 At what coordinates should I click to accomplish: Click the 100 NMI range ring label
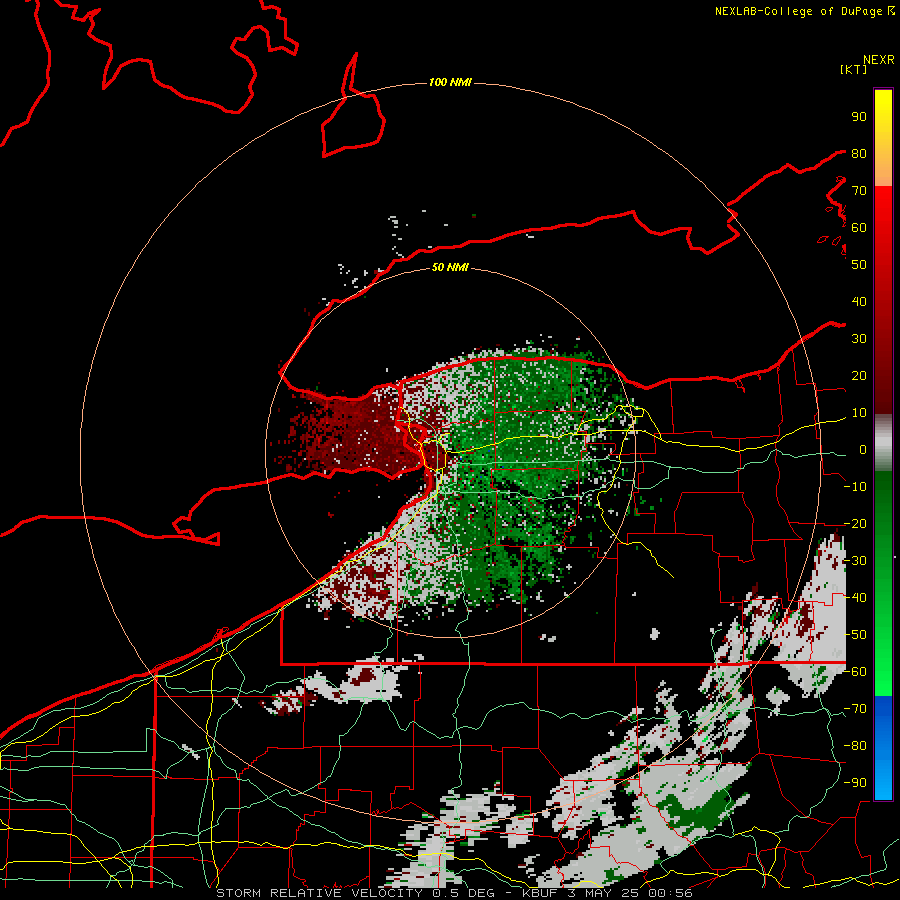(x=450, y=82)
